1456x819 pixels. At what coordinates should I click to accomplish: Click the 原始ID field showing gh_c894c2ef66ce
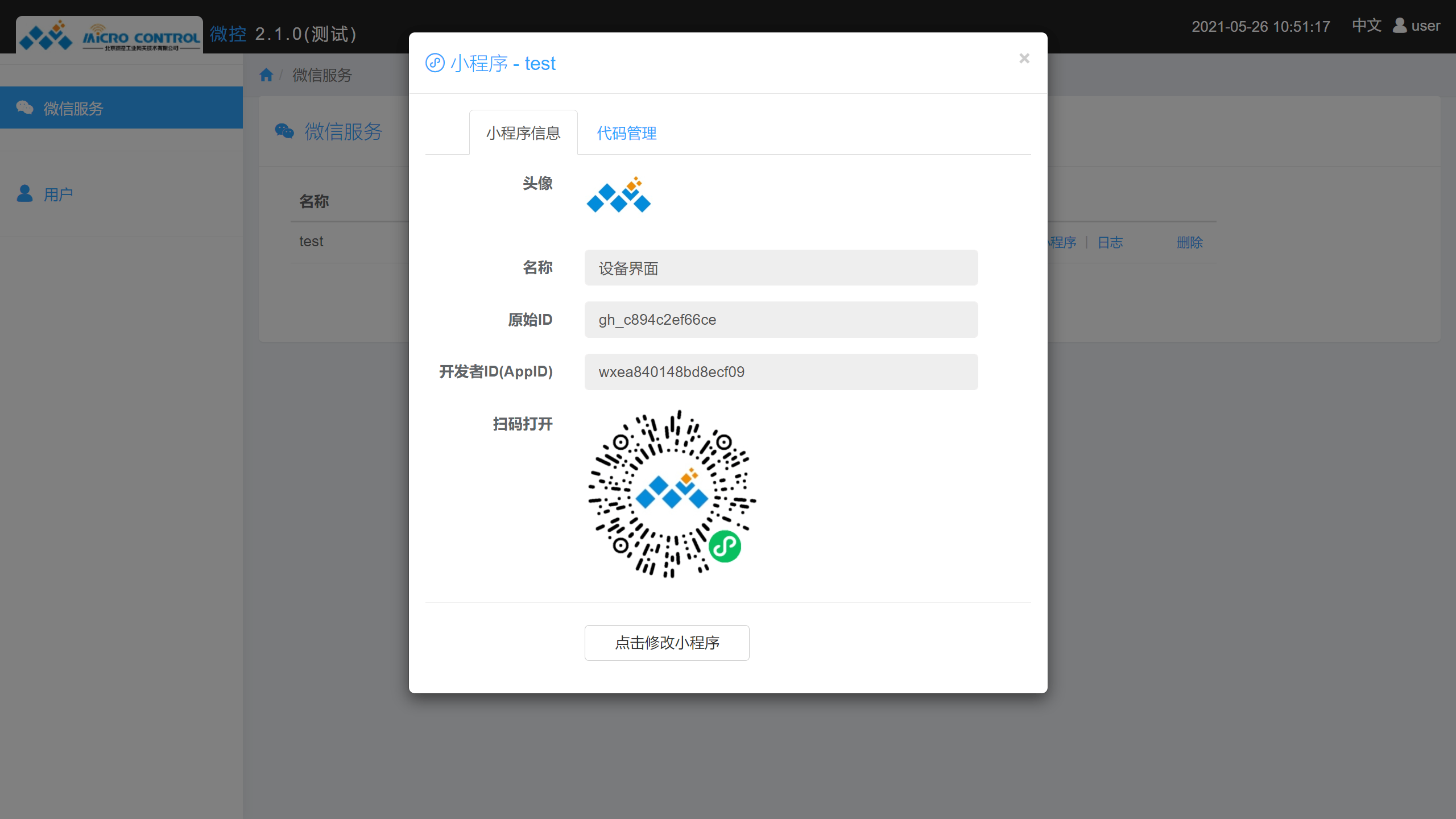780,320
